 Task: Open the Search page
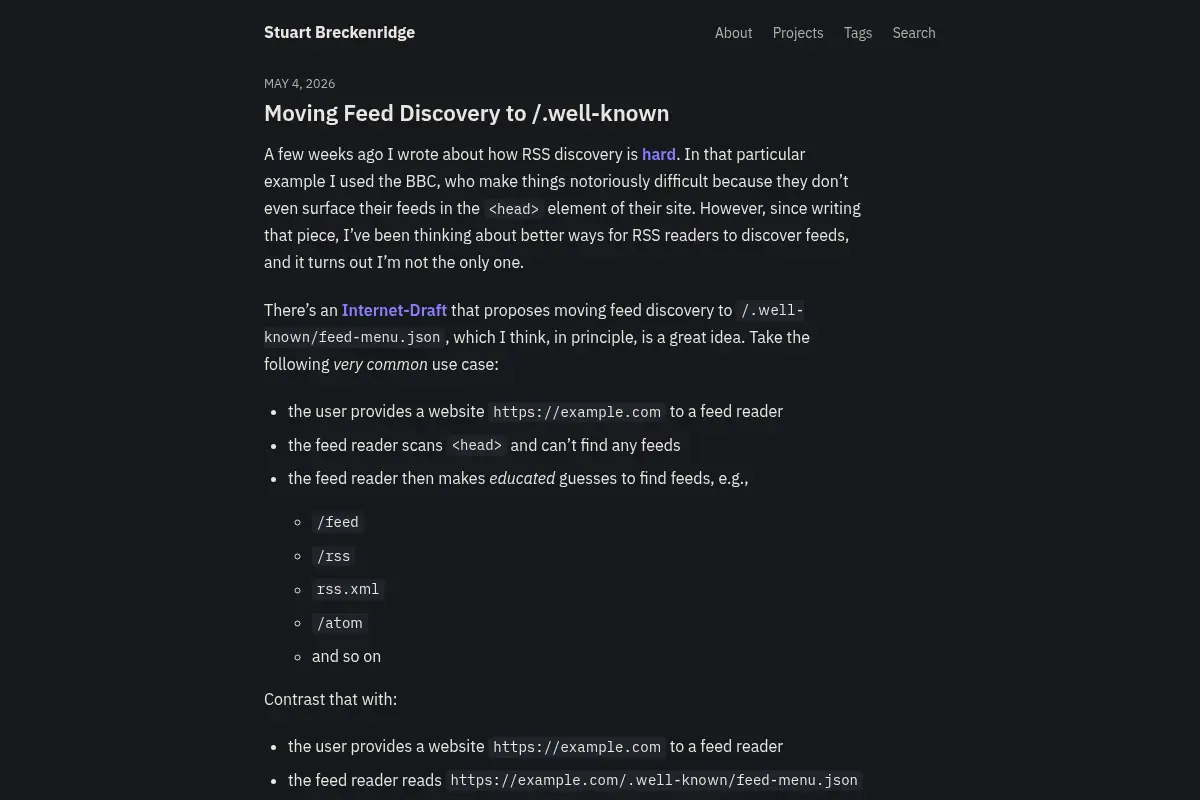tap(914, 33)
